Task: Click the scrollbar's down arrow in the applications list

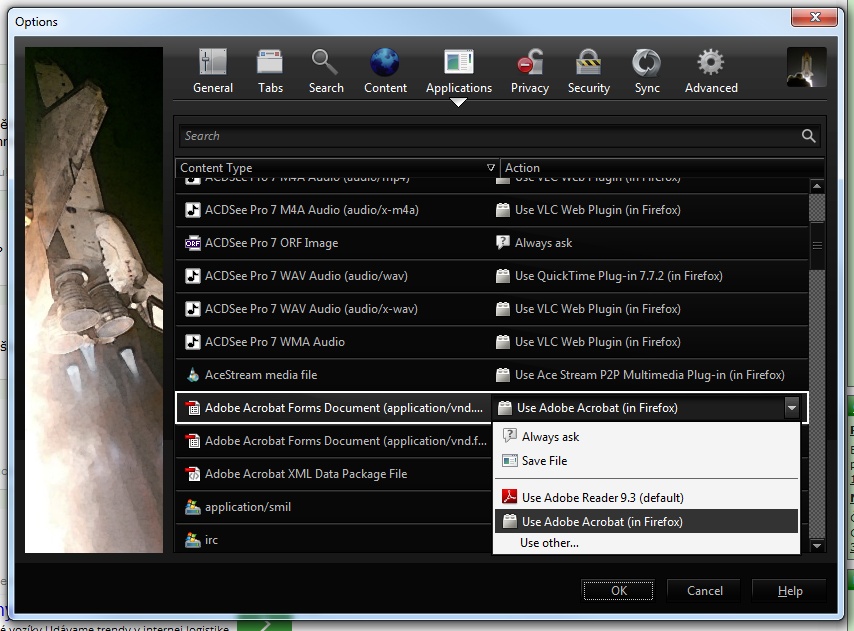Action: pyautogui.click(x=817, y=546)
